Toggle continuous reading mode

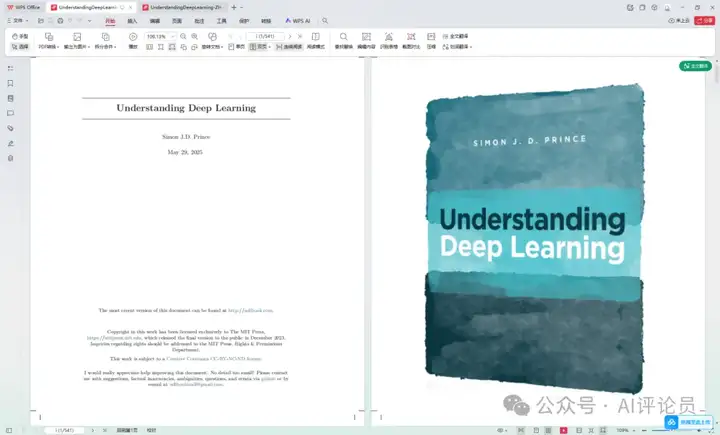coord(289,47)
